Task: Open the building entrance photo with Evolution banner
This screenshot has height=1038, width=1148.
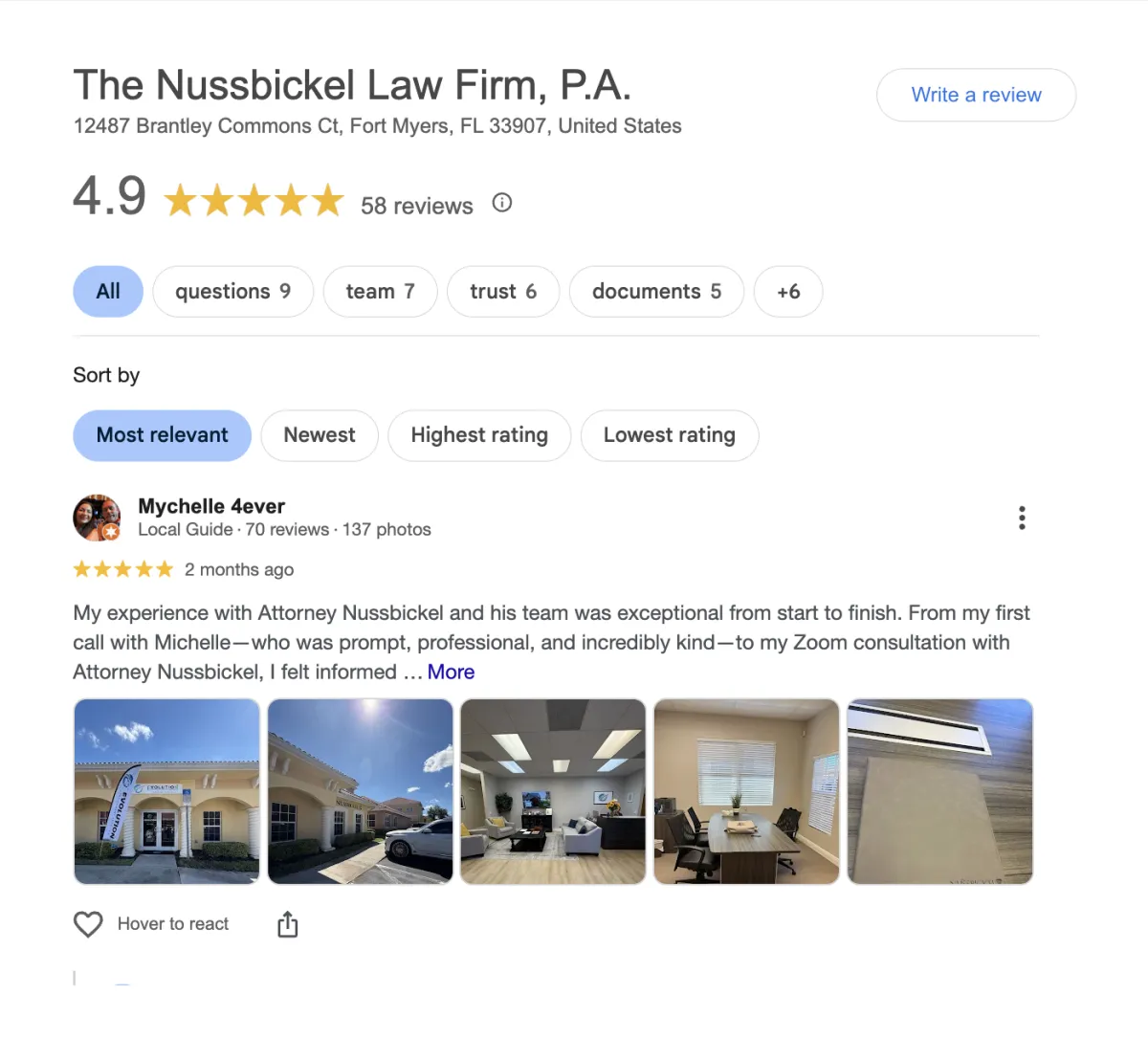Action: (x=166, y=791)
